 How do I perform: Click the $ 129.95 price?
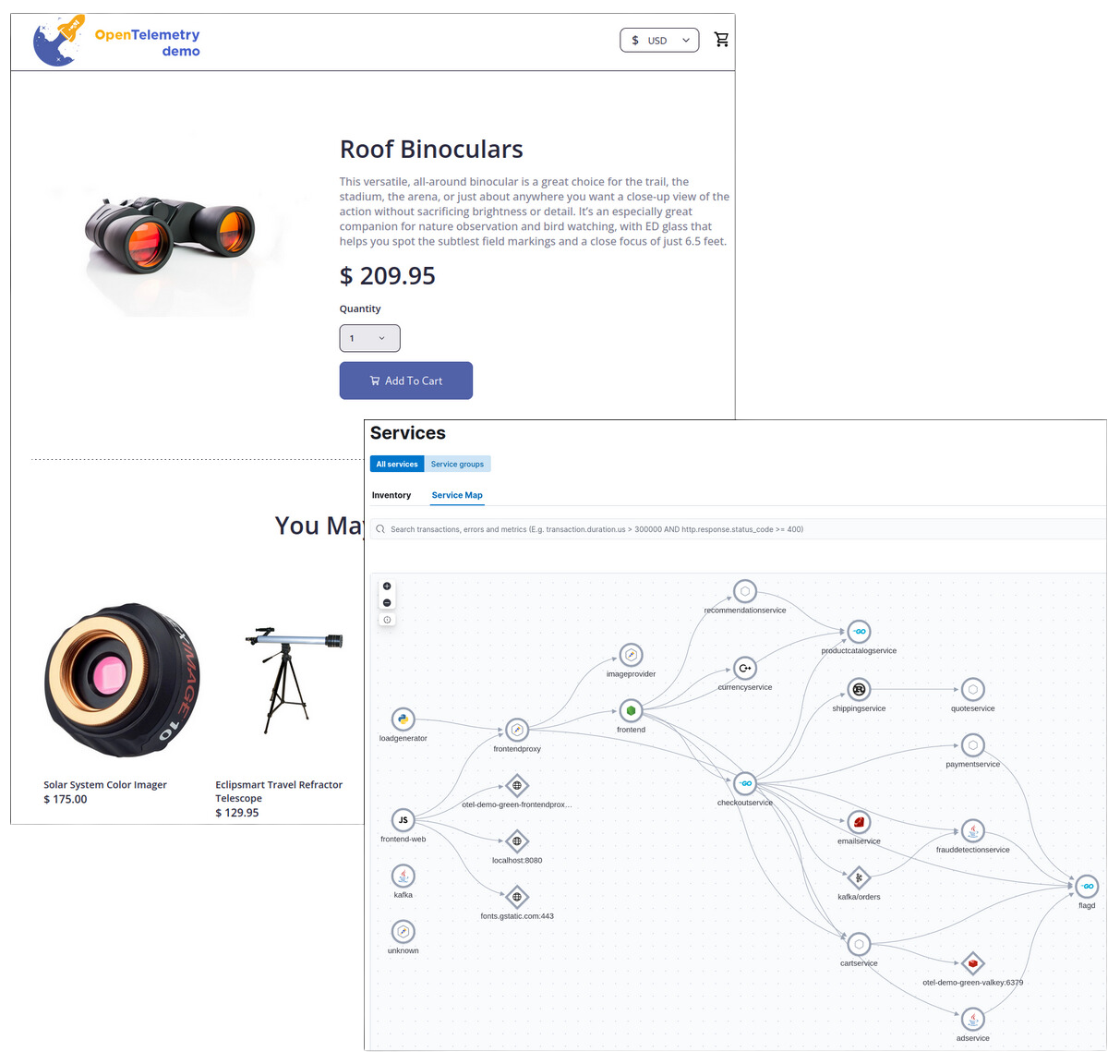236,813
